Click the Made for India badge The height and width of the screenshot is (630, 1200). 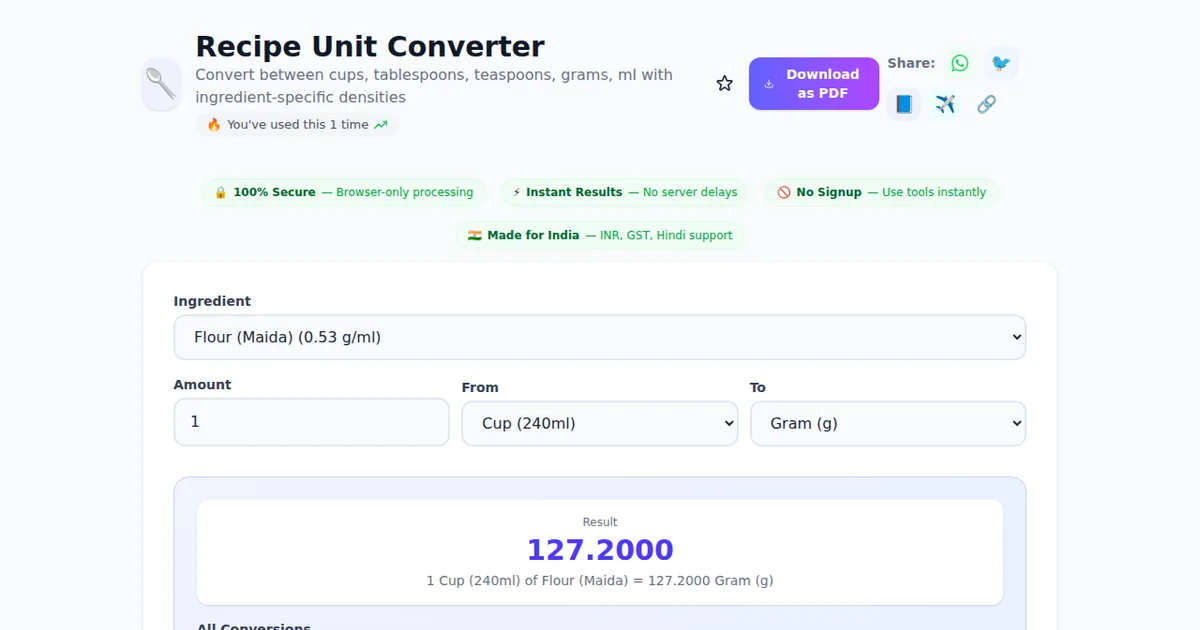[x=600, y=235]
